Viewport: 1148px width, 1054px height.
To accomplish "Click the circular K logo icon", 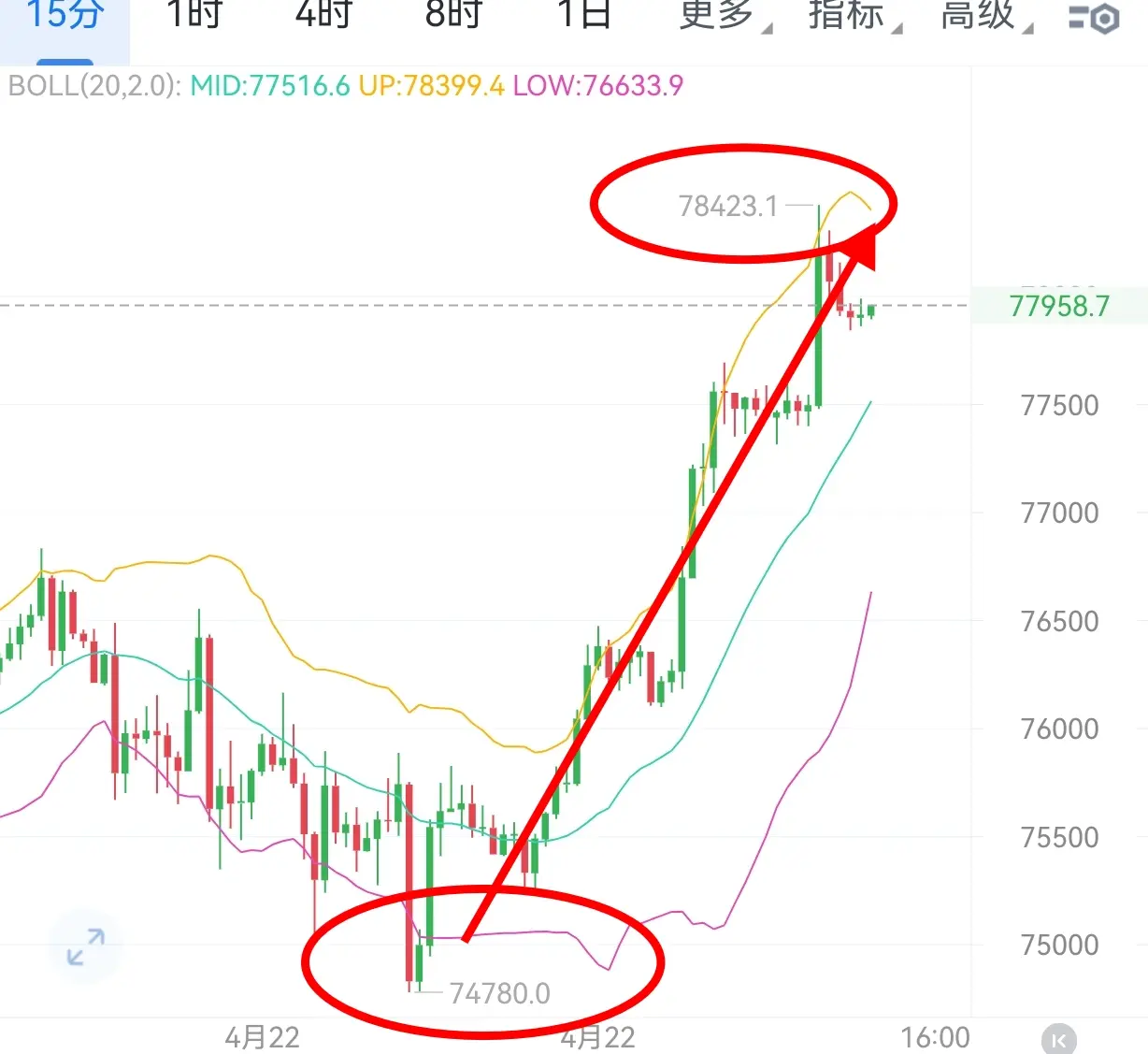I will tap(1058, 1039).
